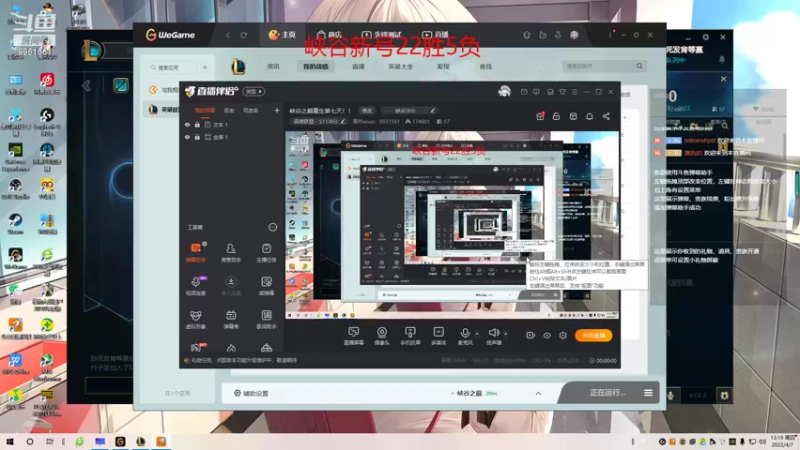Click the 正在运行 status button in WeGame
Viewport: 800px width, 450px height.
point(607,393)
